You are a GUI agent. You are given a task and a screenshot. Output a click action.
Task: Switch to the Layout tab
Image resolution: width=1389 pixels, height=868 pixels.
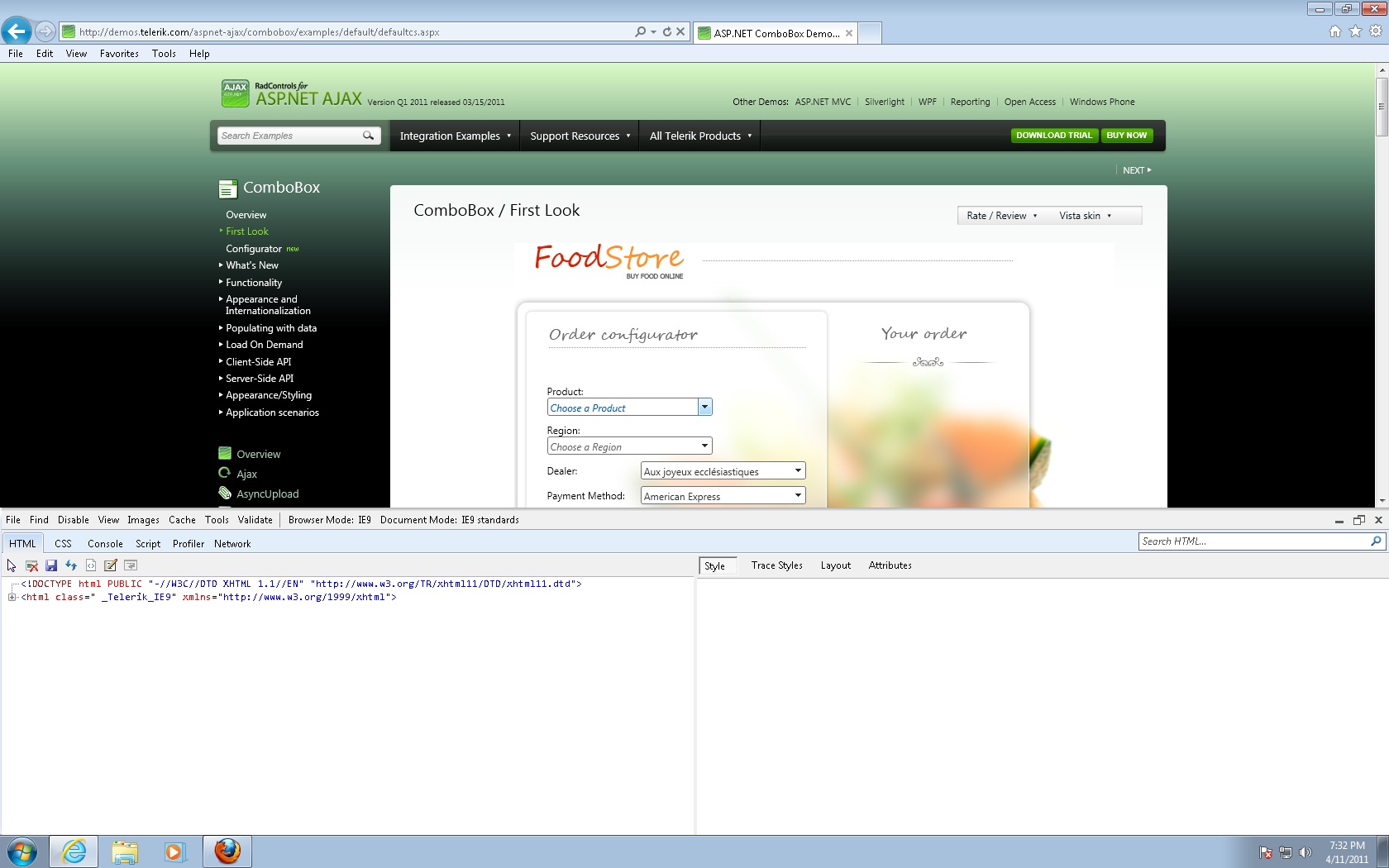click(836, 565)
